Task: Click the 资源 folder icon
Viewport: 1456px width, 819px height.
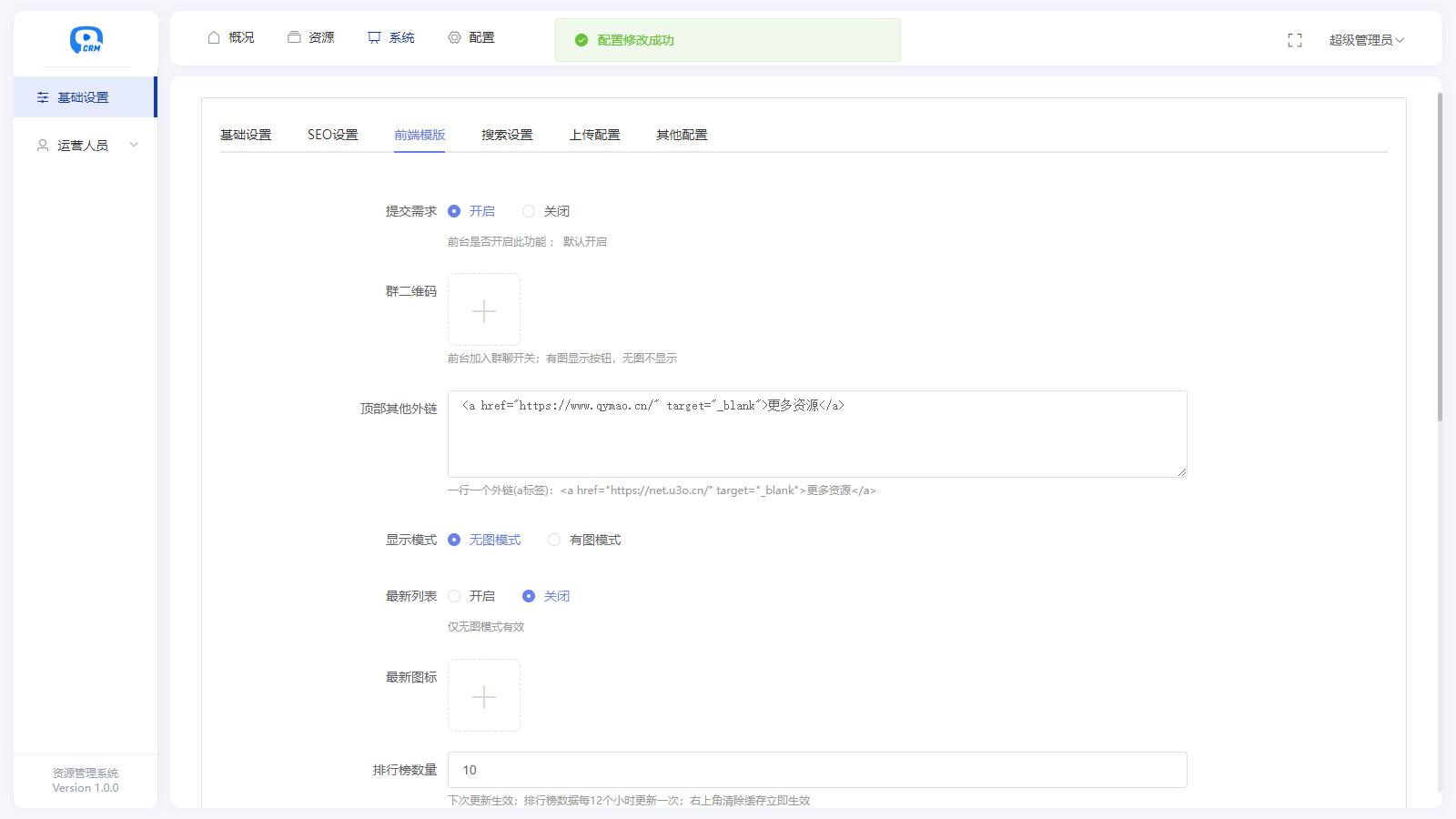Action: pyautogui.click(x=294, y=37)
